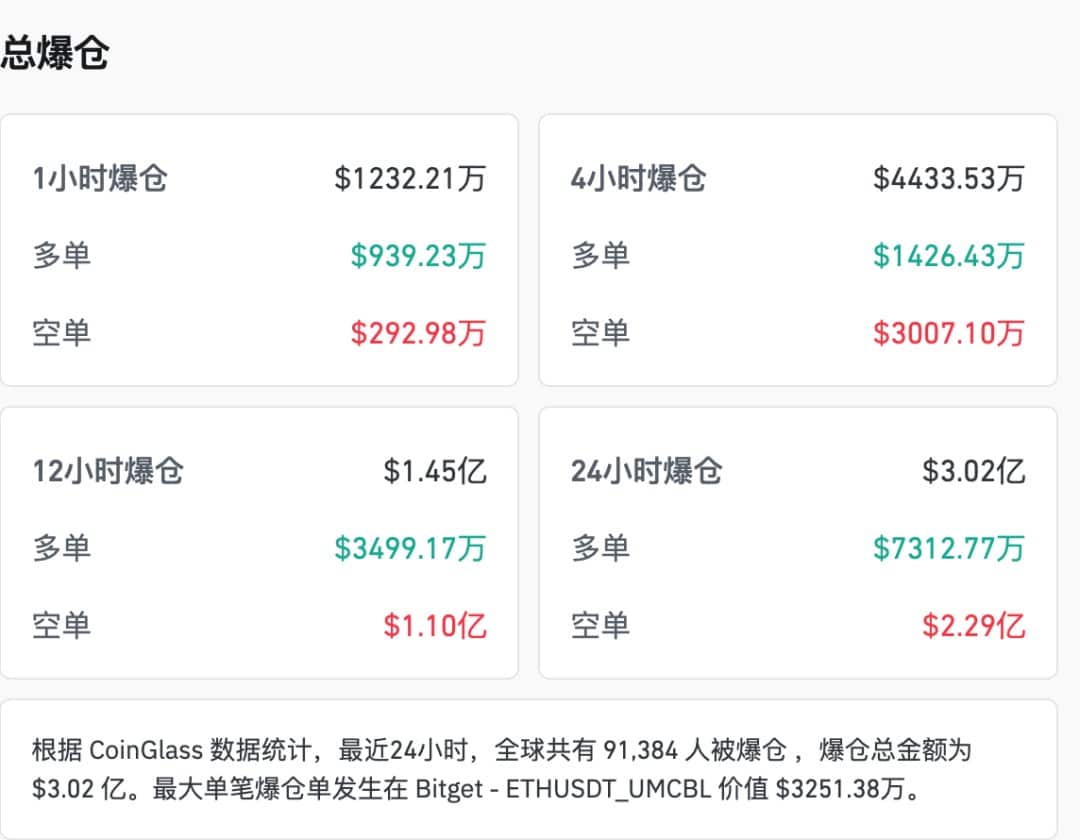Click the green long value $1426.43万
The width and height of the screenshot is (1080, 840).
tap(948, 256)
